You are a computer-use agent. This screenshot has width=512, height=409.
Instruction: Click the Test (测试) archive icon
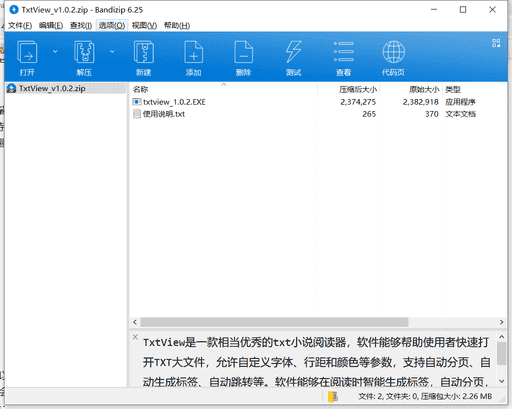tap(294, 52)
